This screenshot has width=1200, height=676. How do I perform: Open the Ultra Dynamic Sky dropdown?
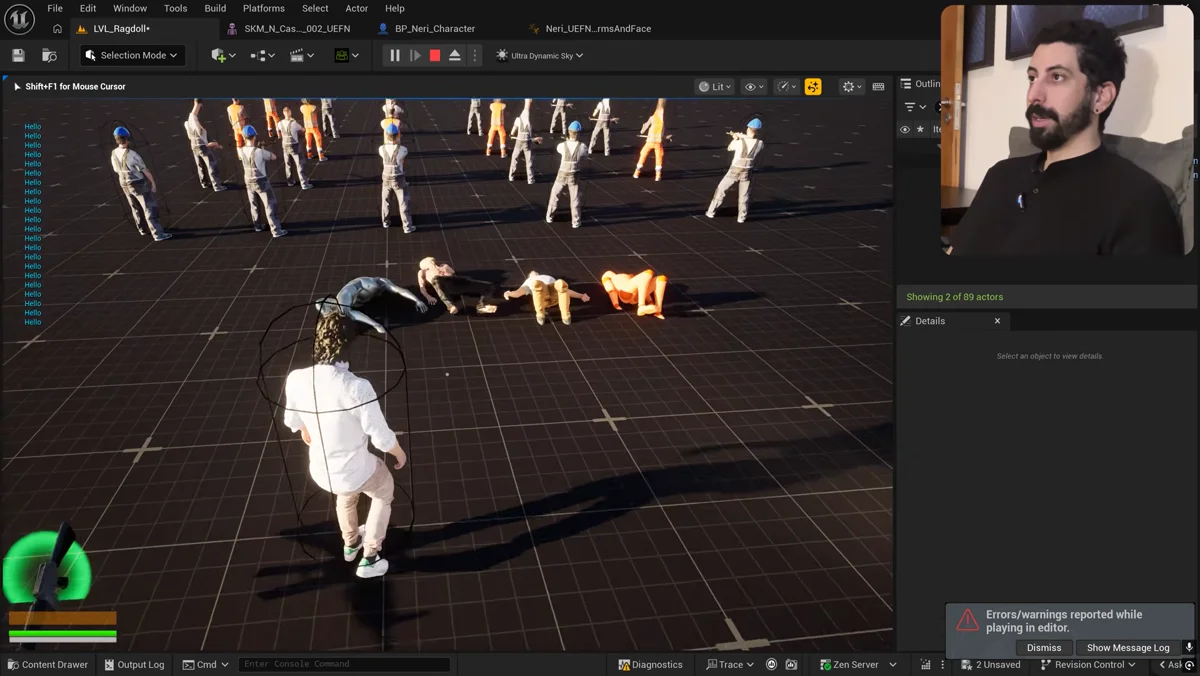point(540,56)
